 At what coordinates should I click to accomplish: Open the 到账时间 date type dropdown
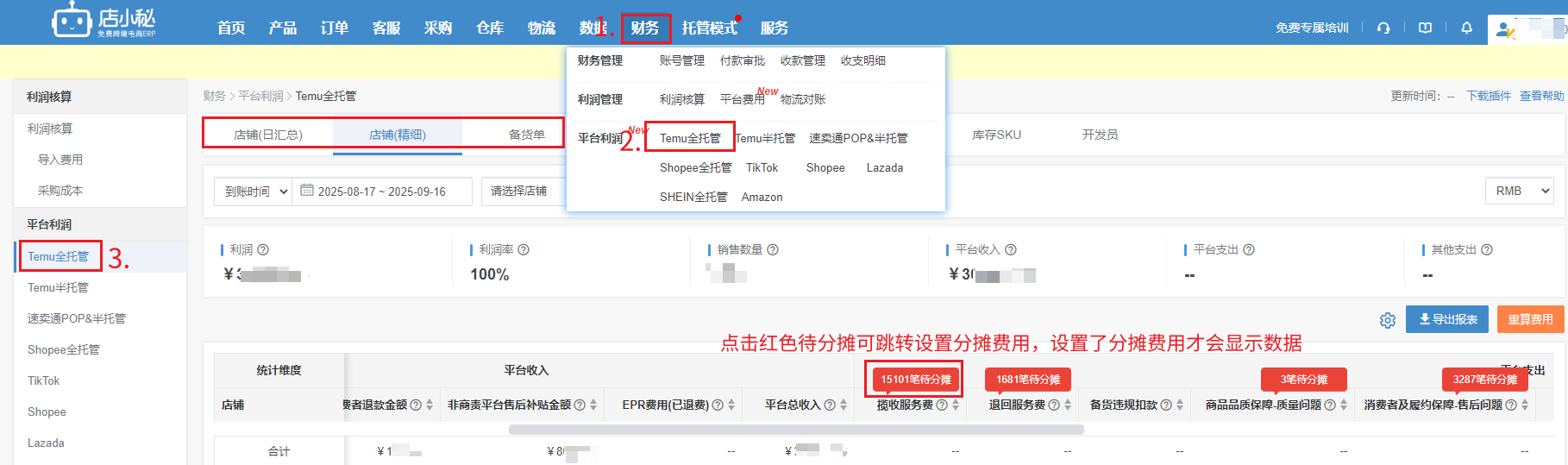[x=253, y=192]
